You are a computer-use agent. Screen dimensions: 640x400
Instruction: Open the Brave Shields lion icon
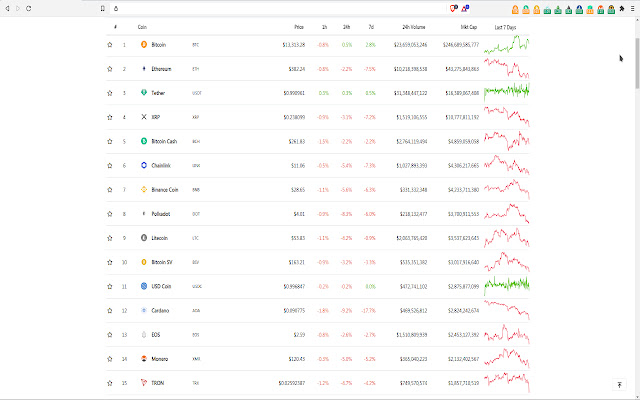click(x=453, y=8)
